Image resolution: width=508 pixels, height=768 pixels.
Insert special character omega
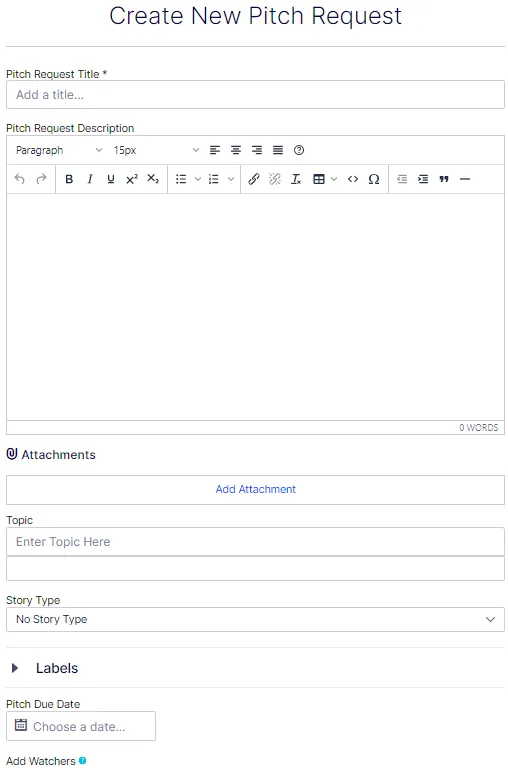374,179
